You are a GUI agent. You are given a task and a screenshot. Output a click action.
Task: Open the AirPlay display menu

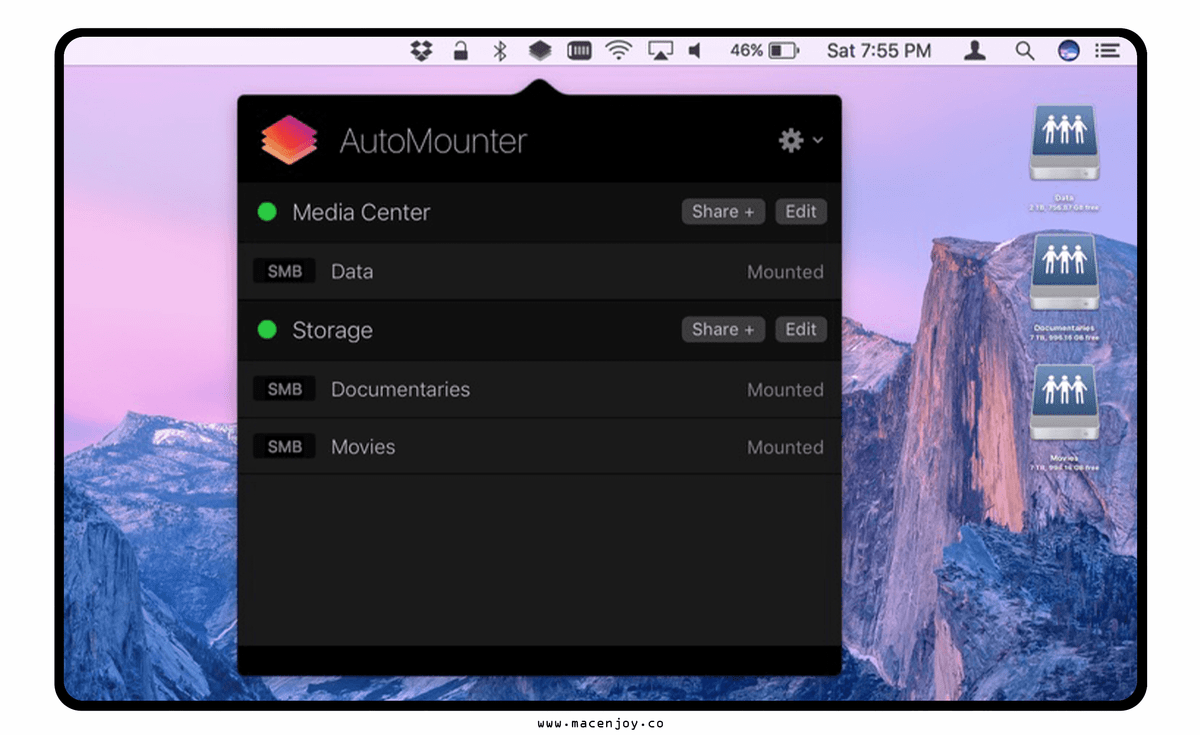point(660,50)
